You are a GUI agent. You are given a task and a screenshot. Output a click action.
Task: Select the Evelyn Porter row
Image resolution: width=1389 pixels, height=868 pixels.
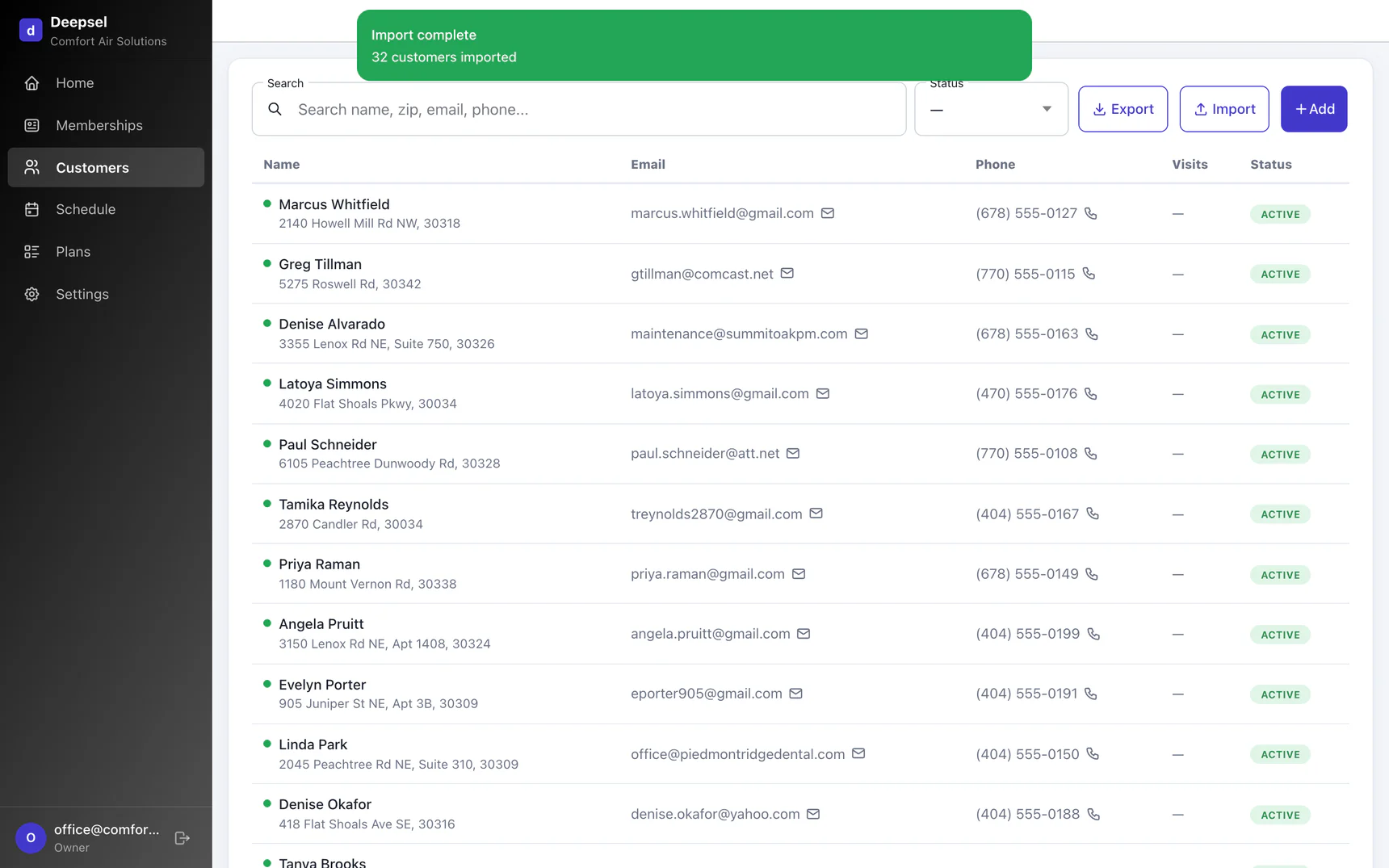(x=799, y=694)
